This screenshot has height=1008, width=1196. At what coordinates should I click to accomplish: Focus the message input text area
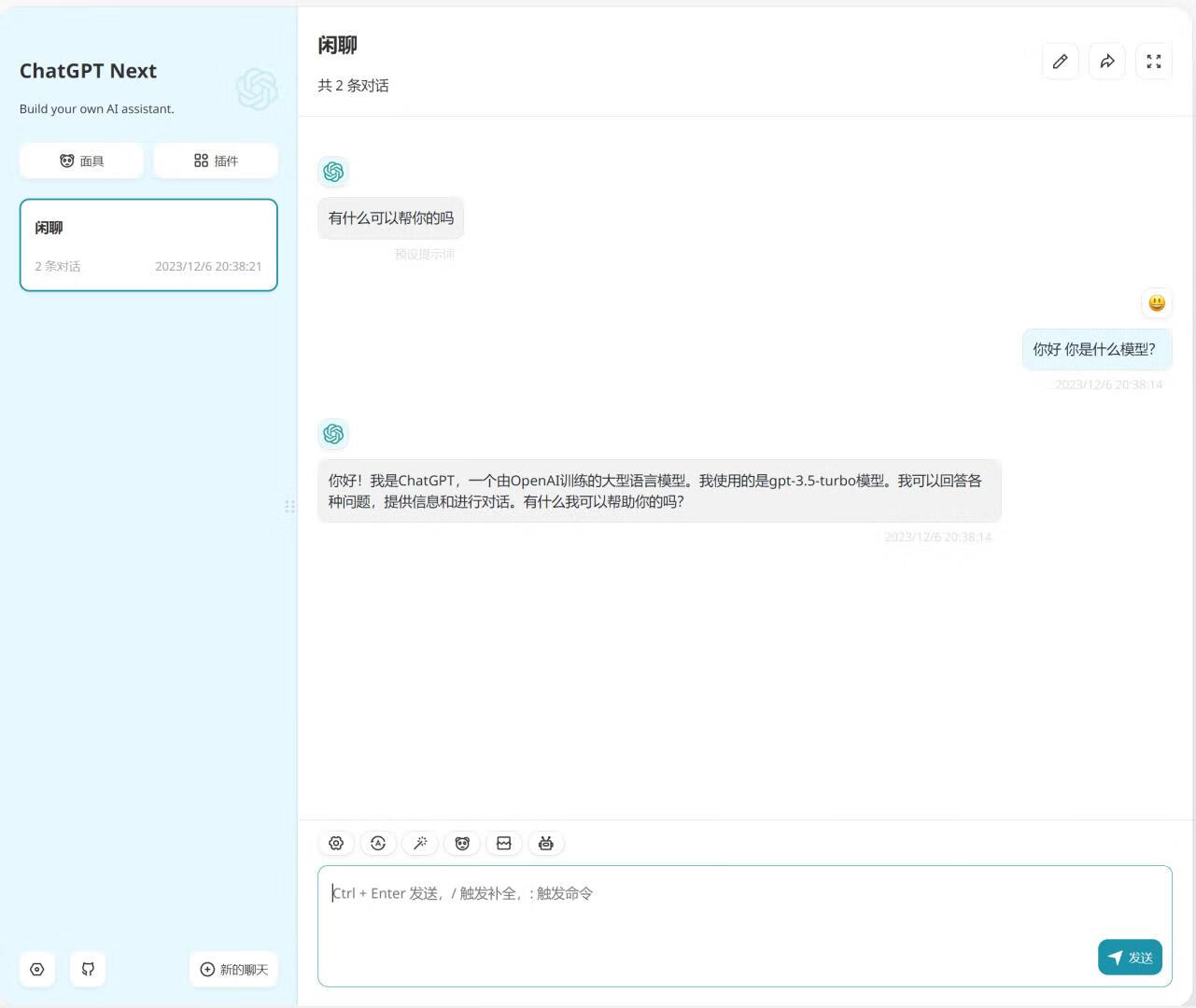745,926
